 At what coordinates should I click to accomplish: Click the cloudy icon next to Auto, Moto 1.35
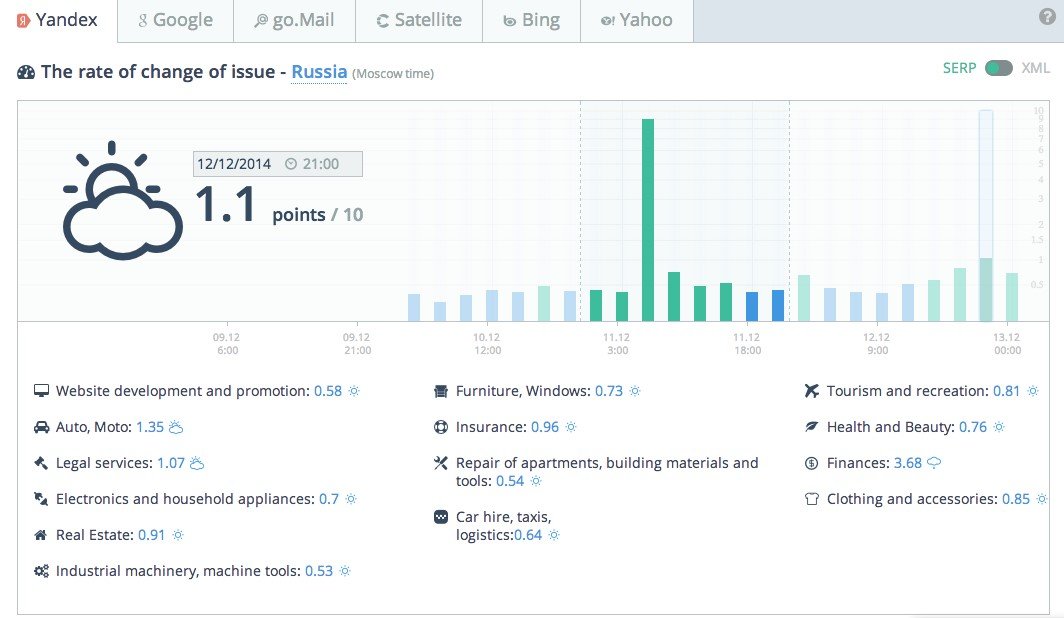[176, 427]
